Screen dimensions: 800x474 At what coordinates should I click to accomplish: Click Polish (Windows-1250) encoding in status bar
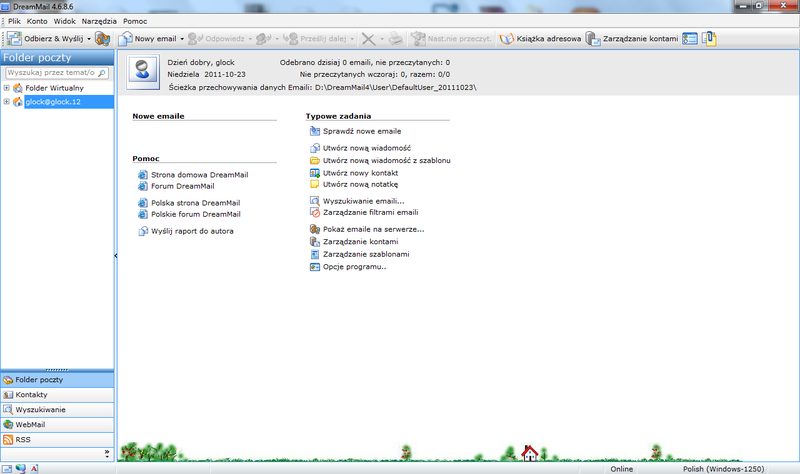(x=723, y=469)
